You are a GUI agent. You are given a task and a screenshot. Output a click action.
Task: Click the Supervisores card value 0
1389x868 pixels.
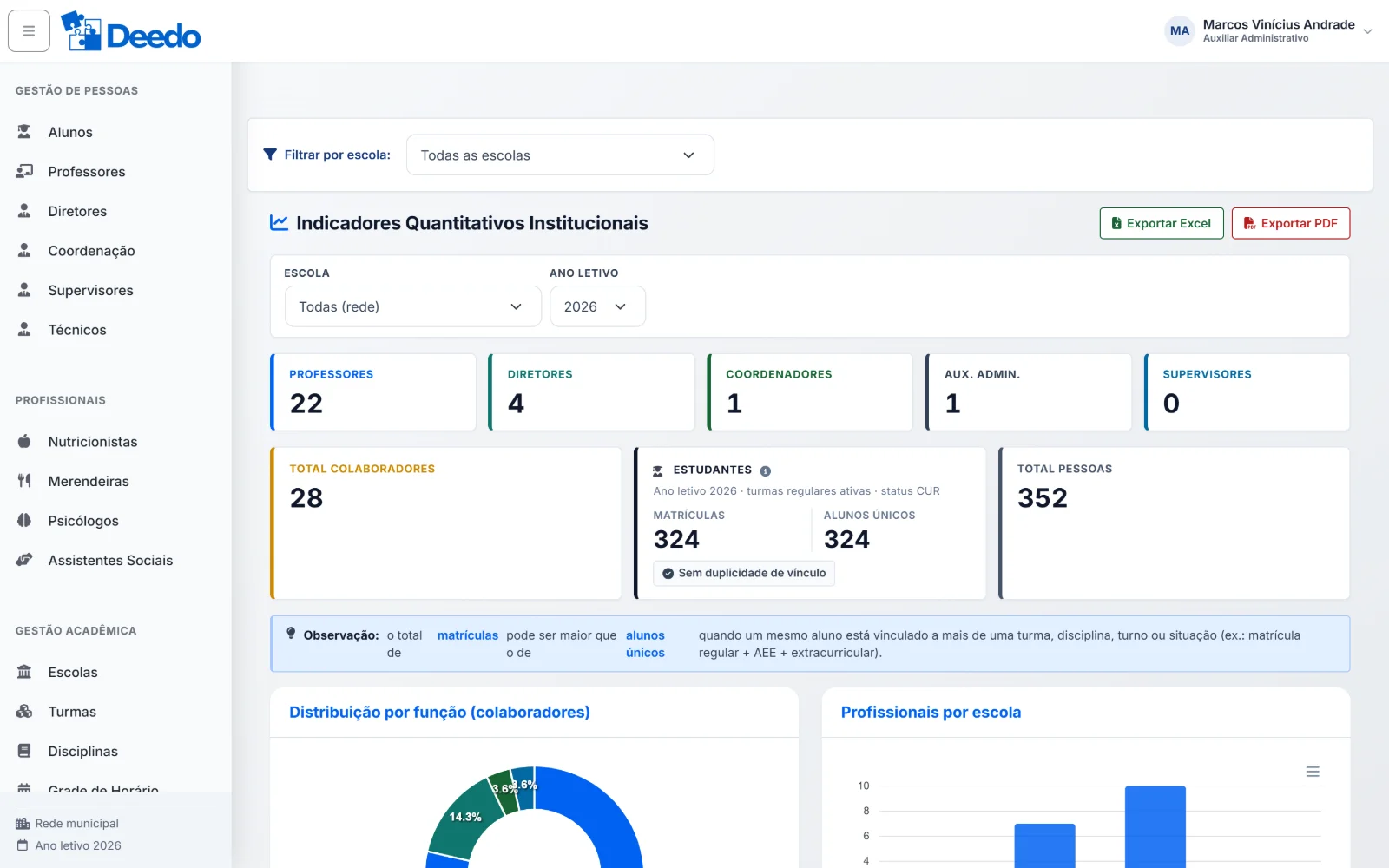1171,404
